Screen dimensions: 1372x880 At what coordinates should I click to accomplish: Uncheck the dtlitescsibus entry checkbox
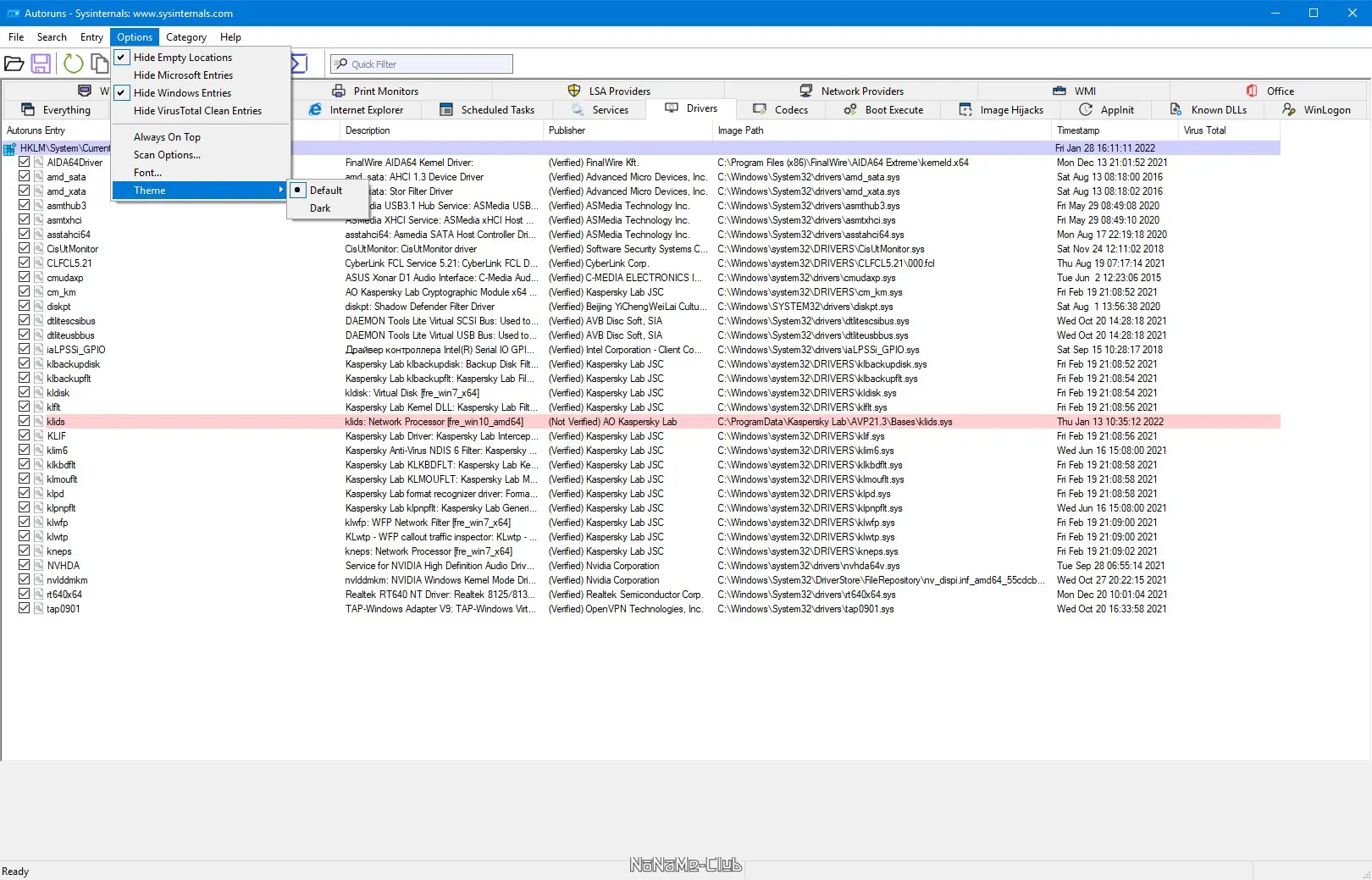pyautogui.click(x=25, y=320)
